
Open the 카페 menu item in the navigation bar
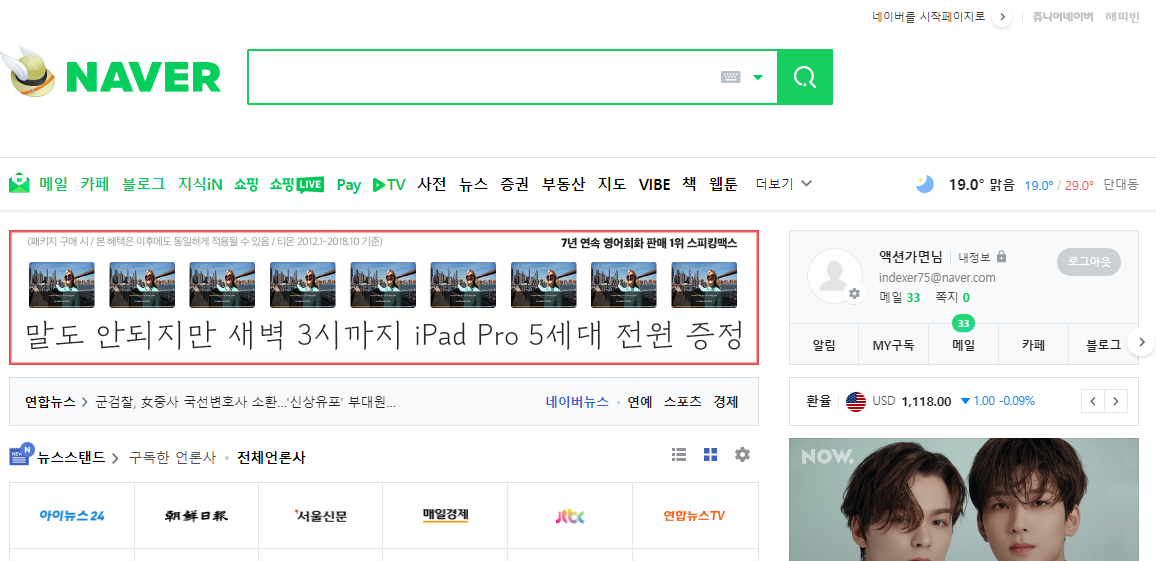pos(95,184)
